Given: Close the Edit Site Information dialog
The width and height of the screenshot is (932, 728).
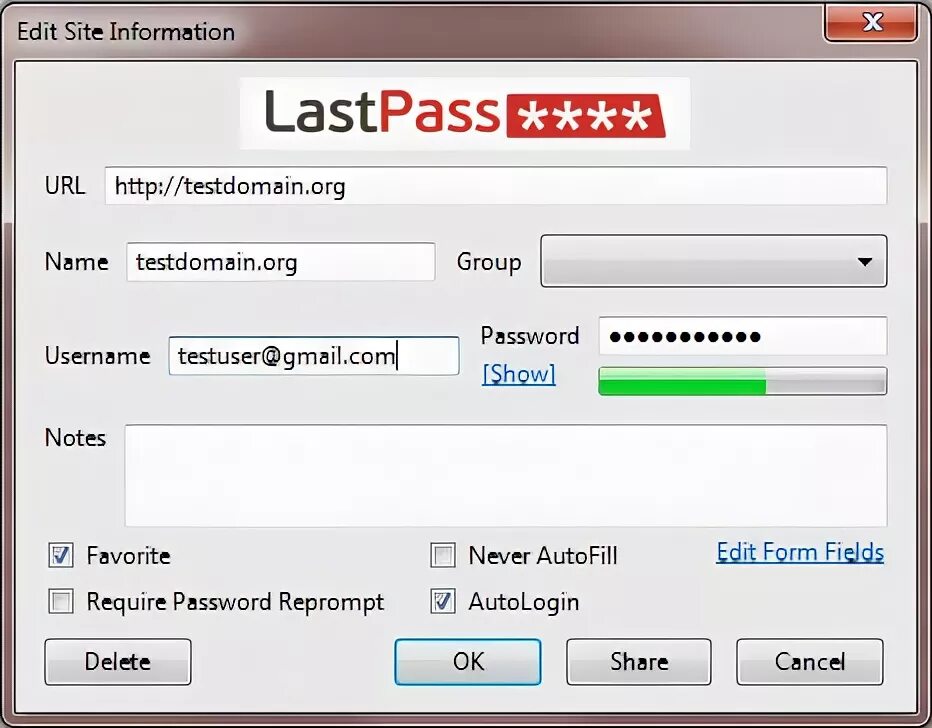Looking at the screenshot, I should [x=871, y=23].
